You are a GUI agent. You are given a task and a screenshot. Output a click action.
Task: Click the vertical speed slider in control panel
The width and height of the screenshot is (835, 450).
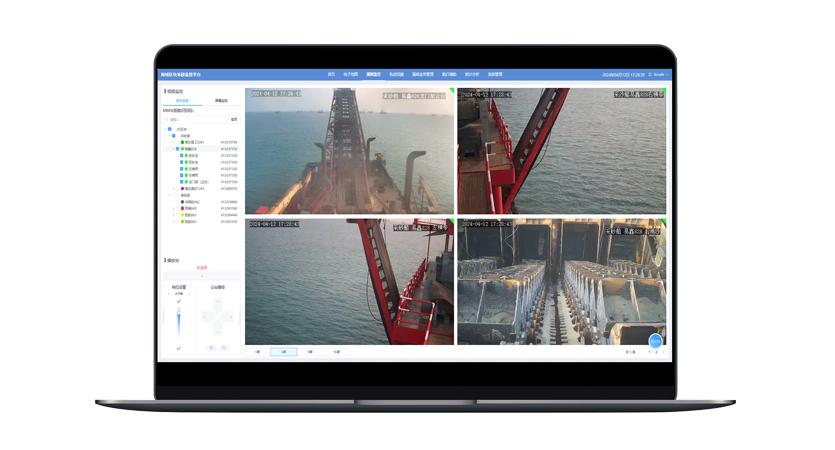click(179, 322)
